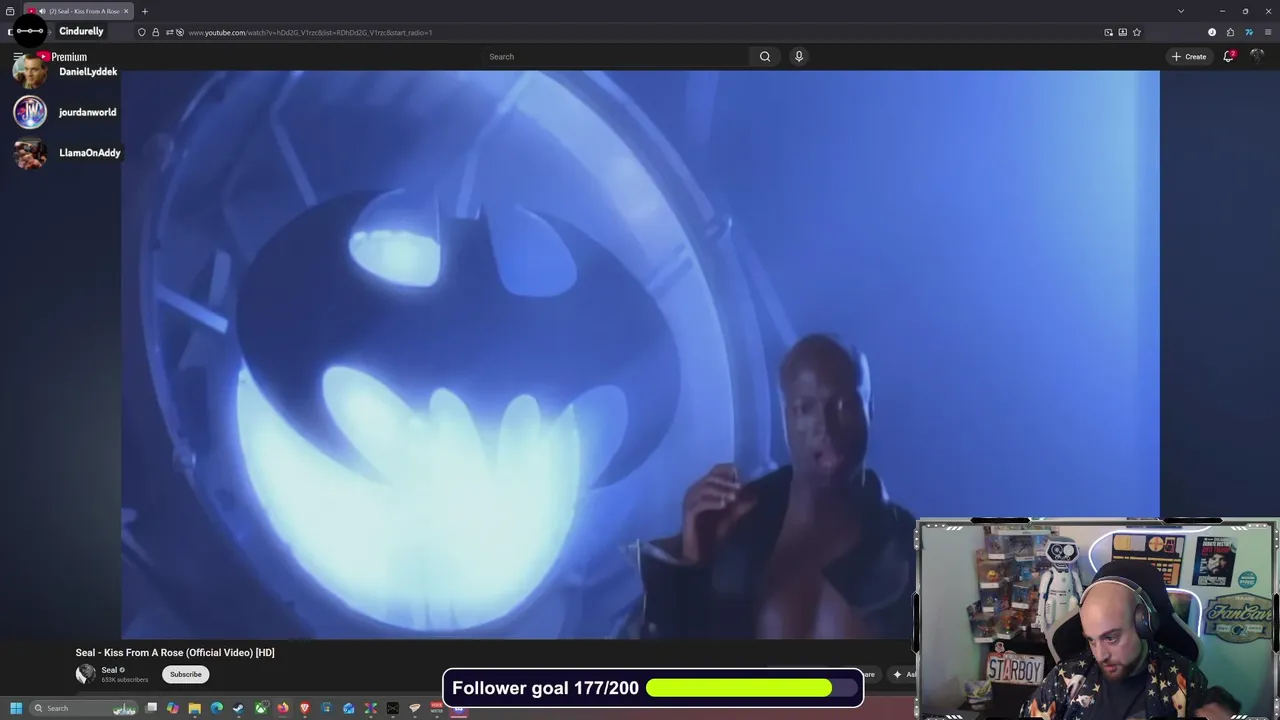1280x720 pixels.
Task: Click the Create button
Action: point(1189,57)
